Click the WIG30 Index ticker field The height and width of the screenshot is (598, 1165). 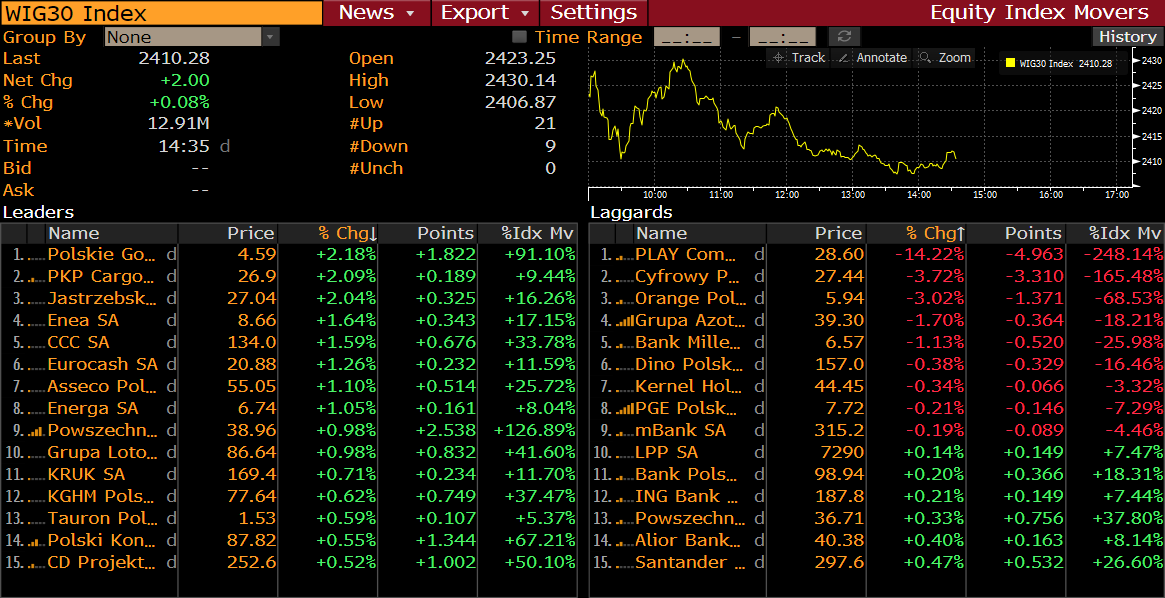pos(160,13)
